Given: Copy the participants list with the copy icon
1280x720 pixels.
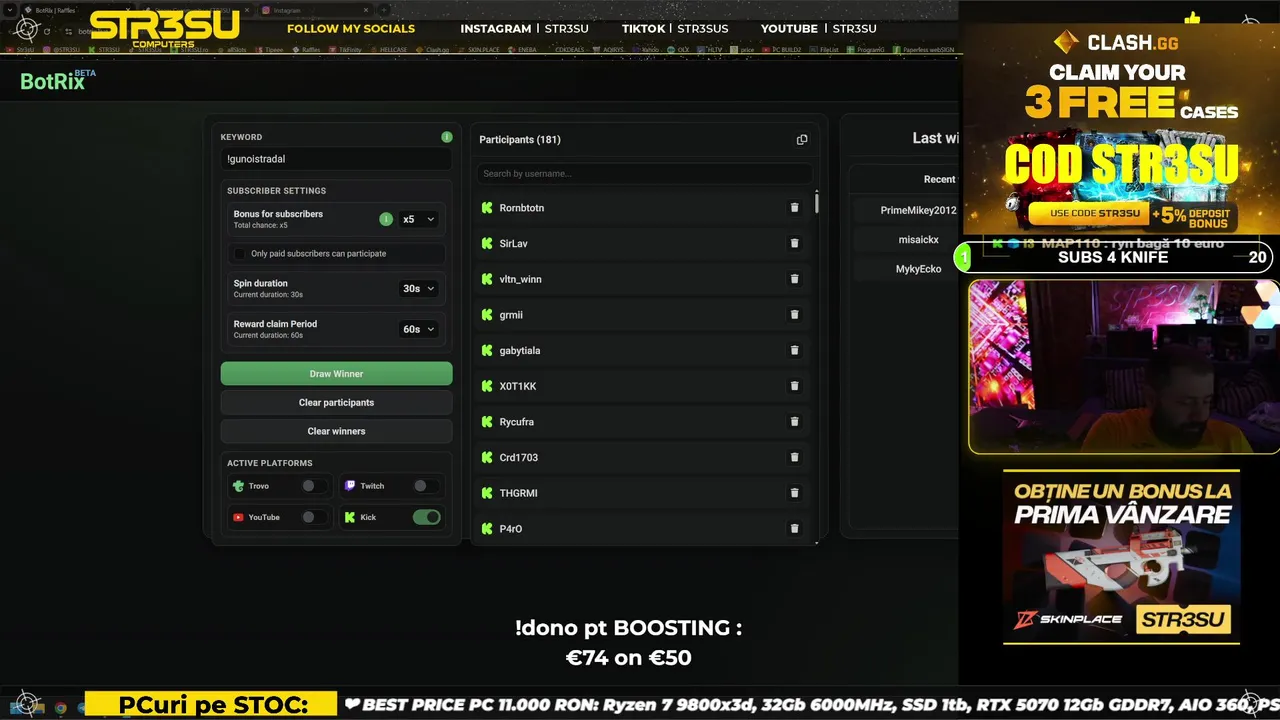Looking at the screenshot, I should (802, 140).
